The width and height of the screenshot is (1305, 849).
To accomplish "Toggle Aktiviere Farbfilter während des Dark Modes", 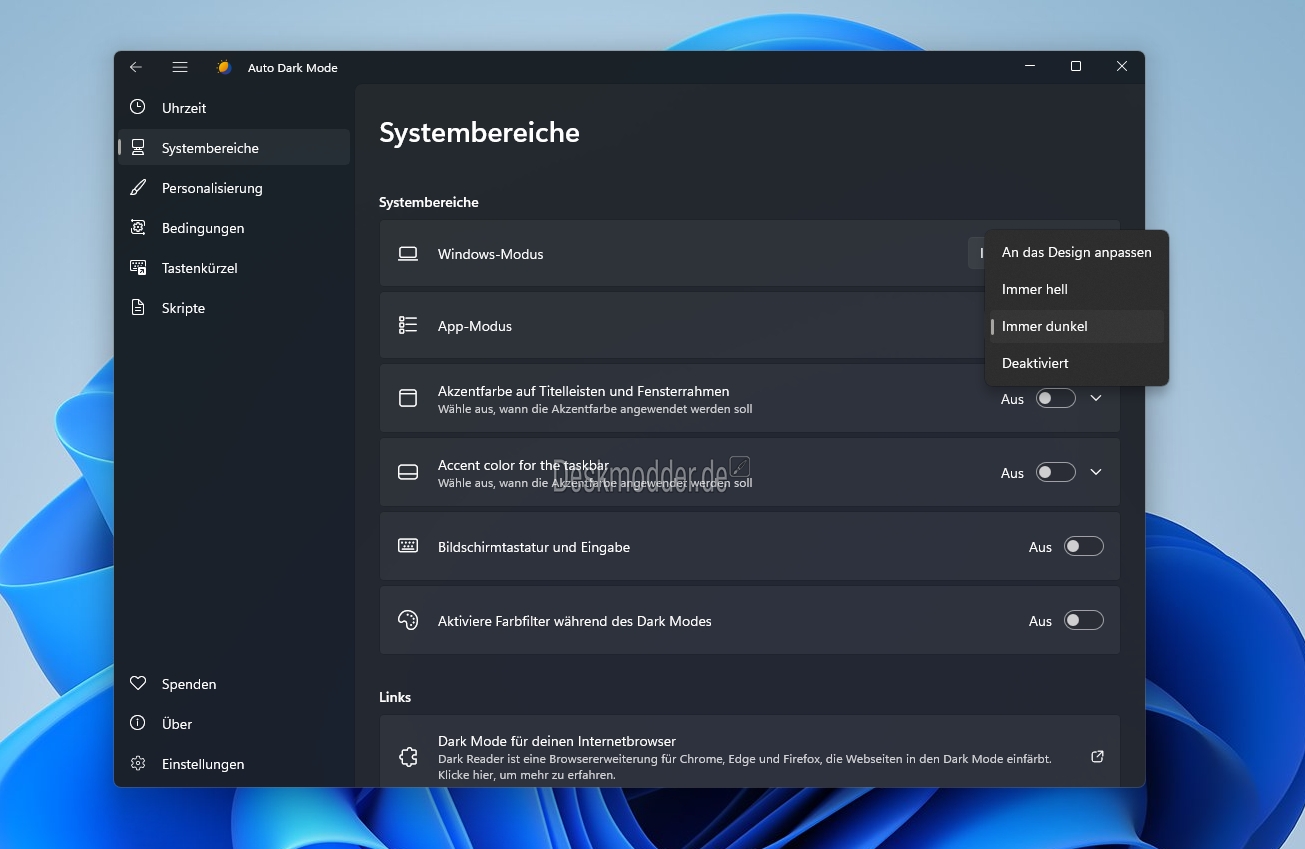I will pyautogui.click(x=1084, y=620).
